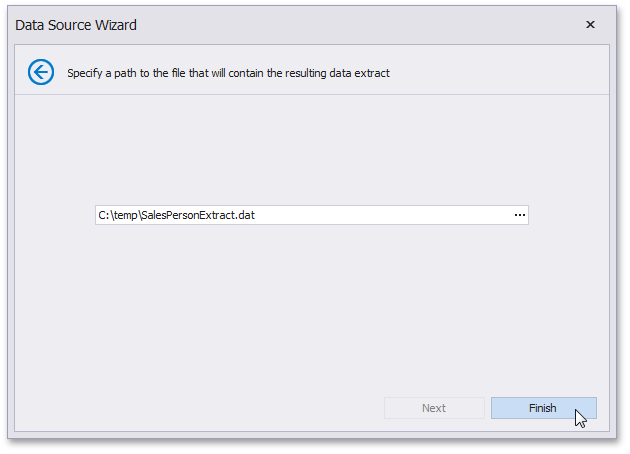
Task: Select the Finish button at bottom right
Action: pos(543,408)
